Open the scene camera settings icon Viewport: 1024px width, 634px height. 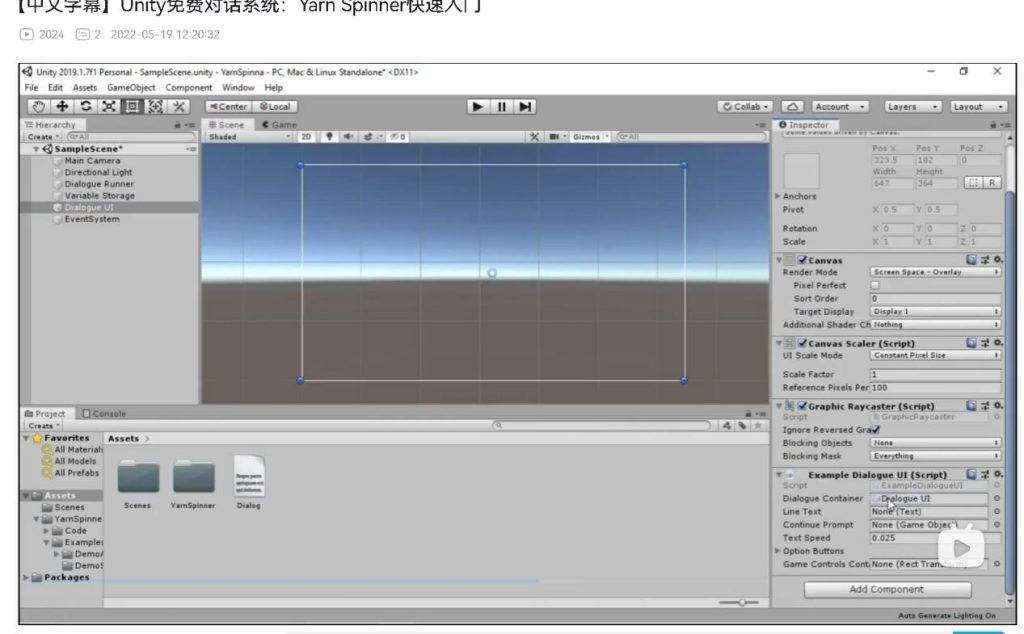tap(554, 136)
